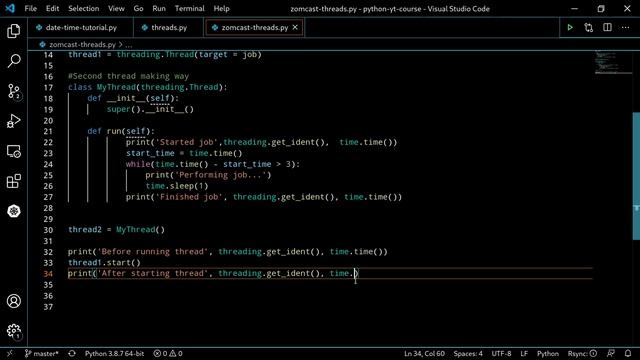Click zomcast-threads.py breadcrumb
Viewport: 640px width, 360px height.
pyautogui.click(x=82, y=44)
